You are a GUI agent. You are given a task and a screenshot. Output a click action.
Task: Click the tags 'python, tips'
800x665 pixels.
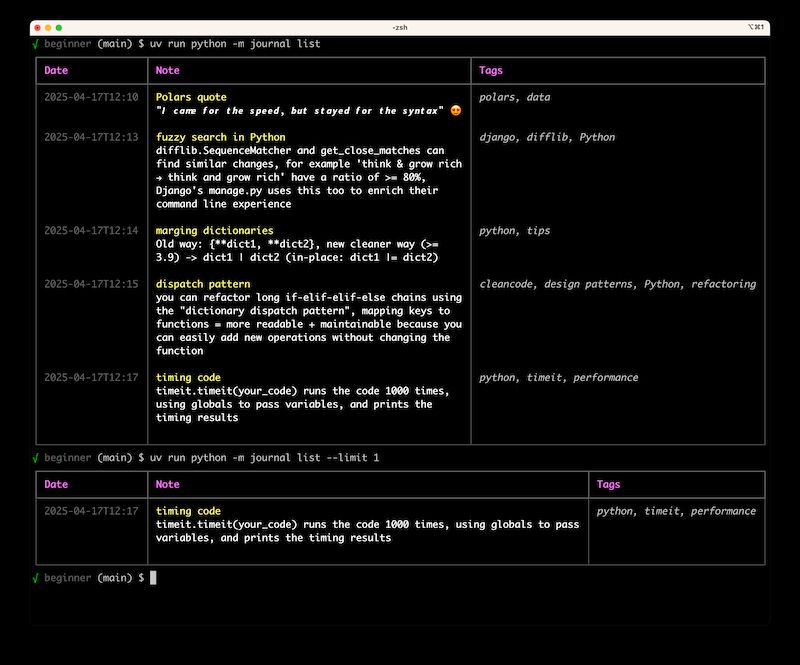point(514,230)
